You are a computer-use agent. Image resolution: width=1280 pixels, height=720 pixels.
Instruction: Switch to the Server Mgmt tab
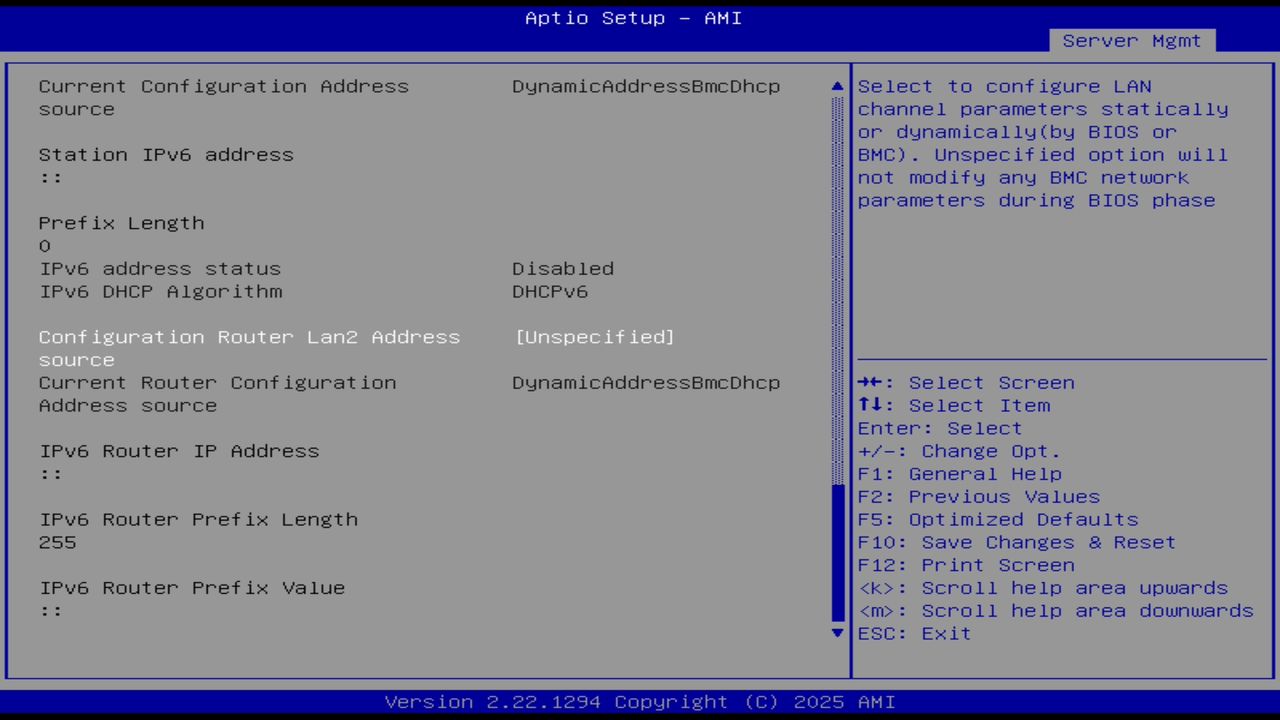click(1131, 40)
